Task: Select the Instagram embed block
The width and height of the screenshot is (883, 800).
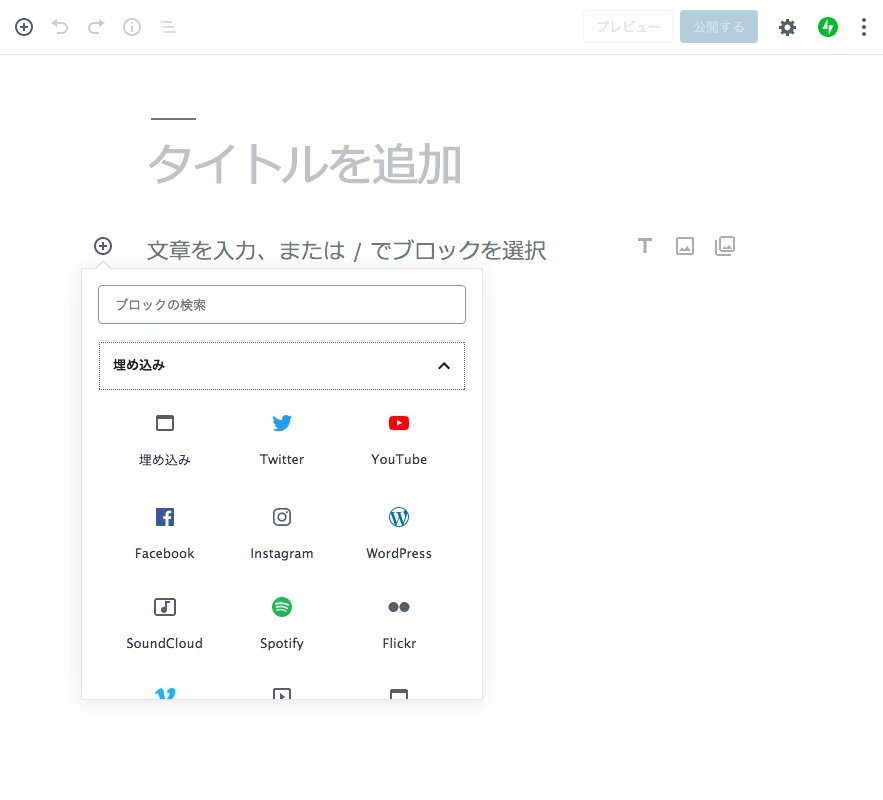Action: coord(282,534)
